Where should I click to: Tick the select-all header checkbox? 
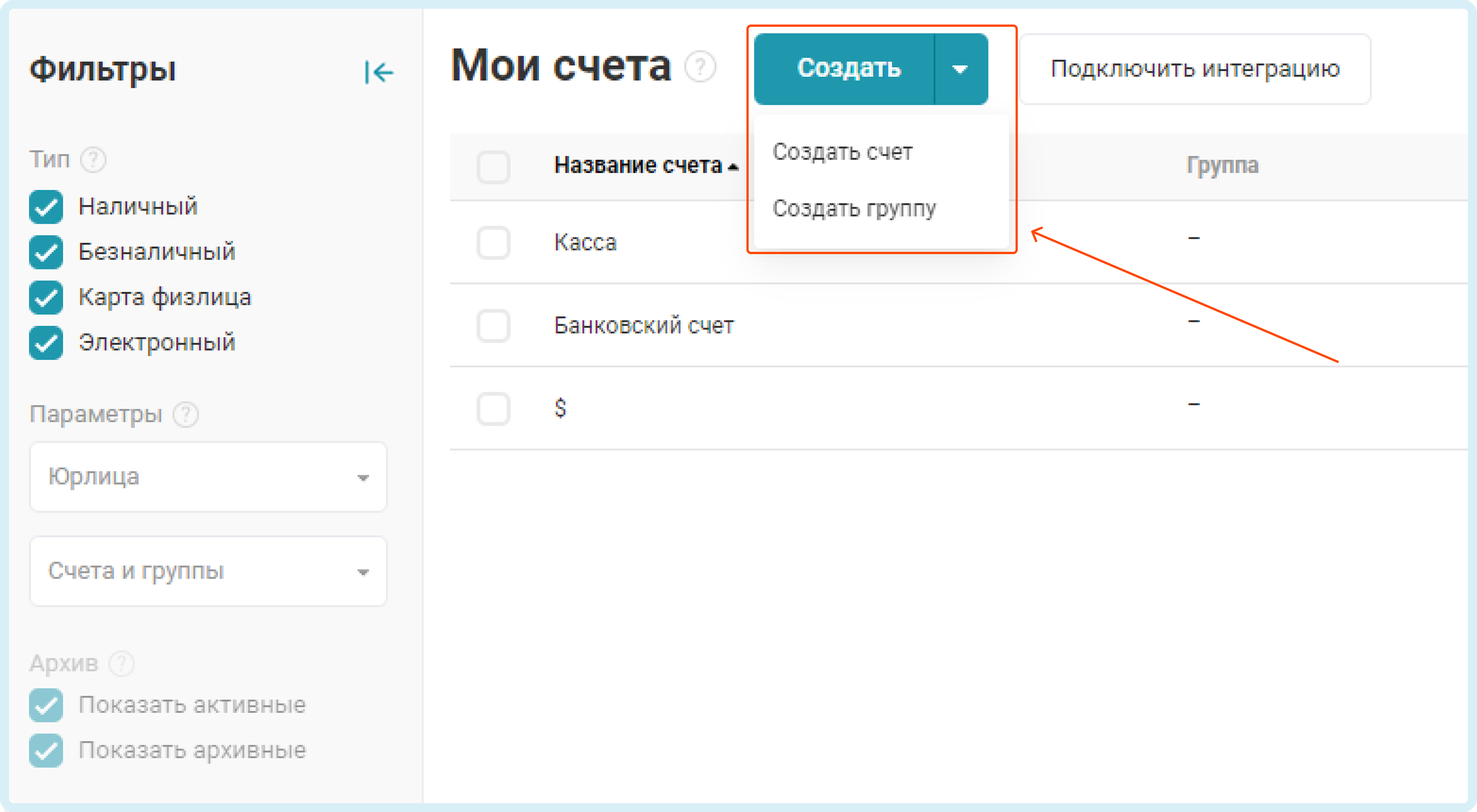tap(493, 167)
